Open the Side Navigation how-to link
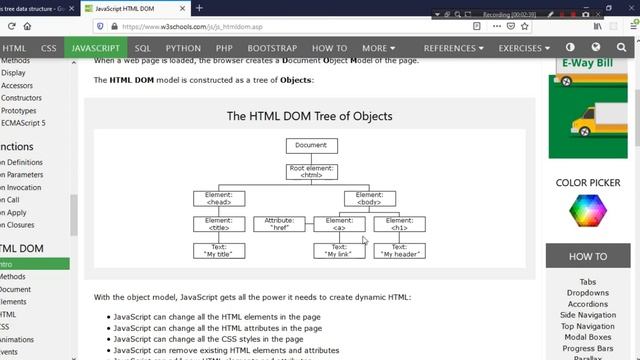 pyautogui.click(x=588, y=315)
